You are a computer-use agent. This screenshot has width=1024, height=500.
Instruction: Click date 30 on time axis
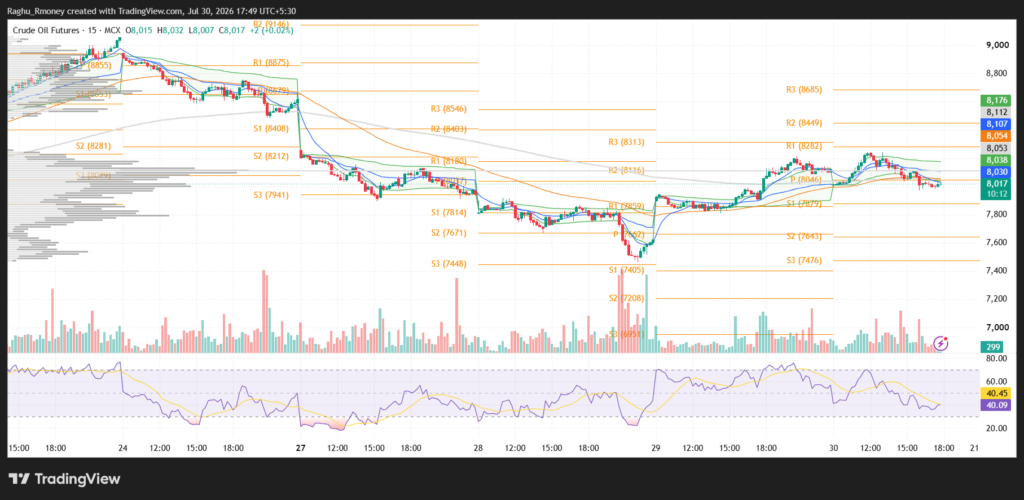point(833,448)
